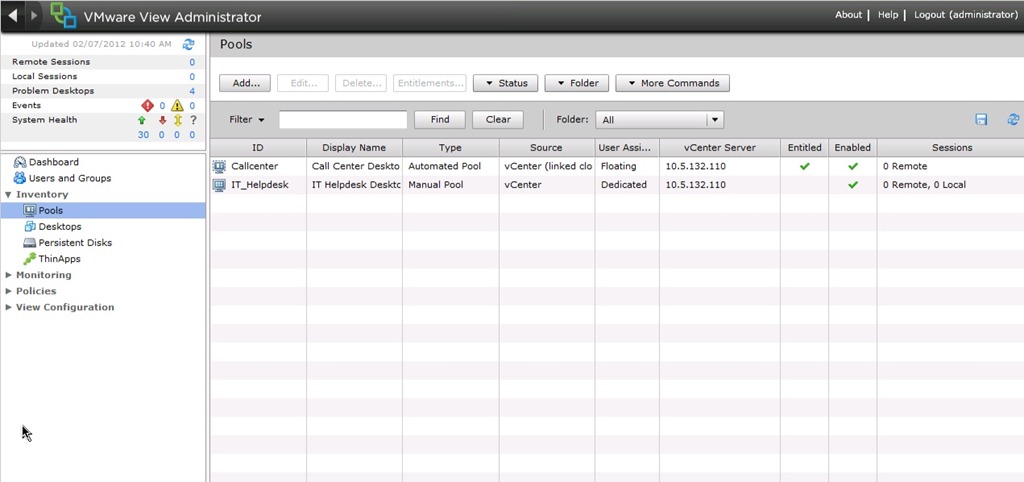Click the red error events icon

tap(147, 105)
